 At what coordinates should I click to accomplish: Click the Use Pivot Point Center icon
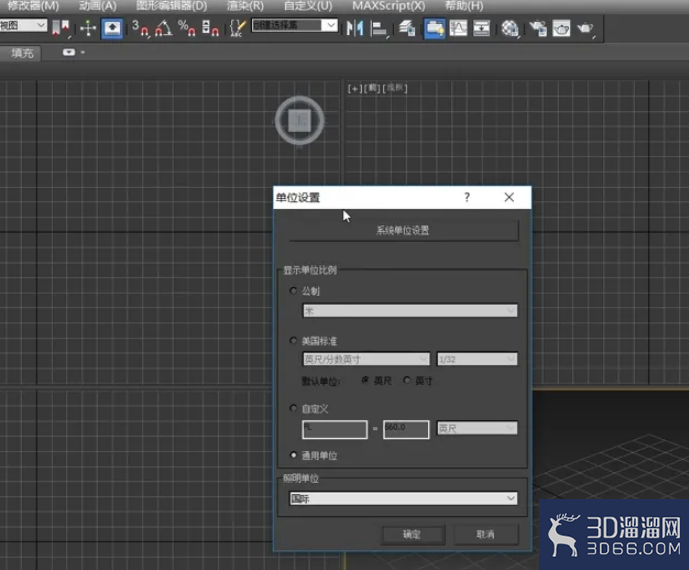(61, 28)
